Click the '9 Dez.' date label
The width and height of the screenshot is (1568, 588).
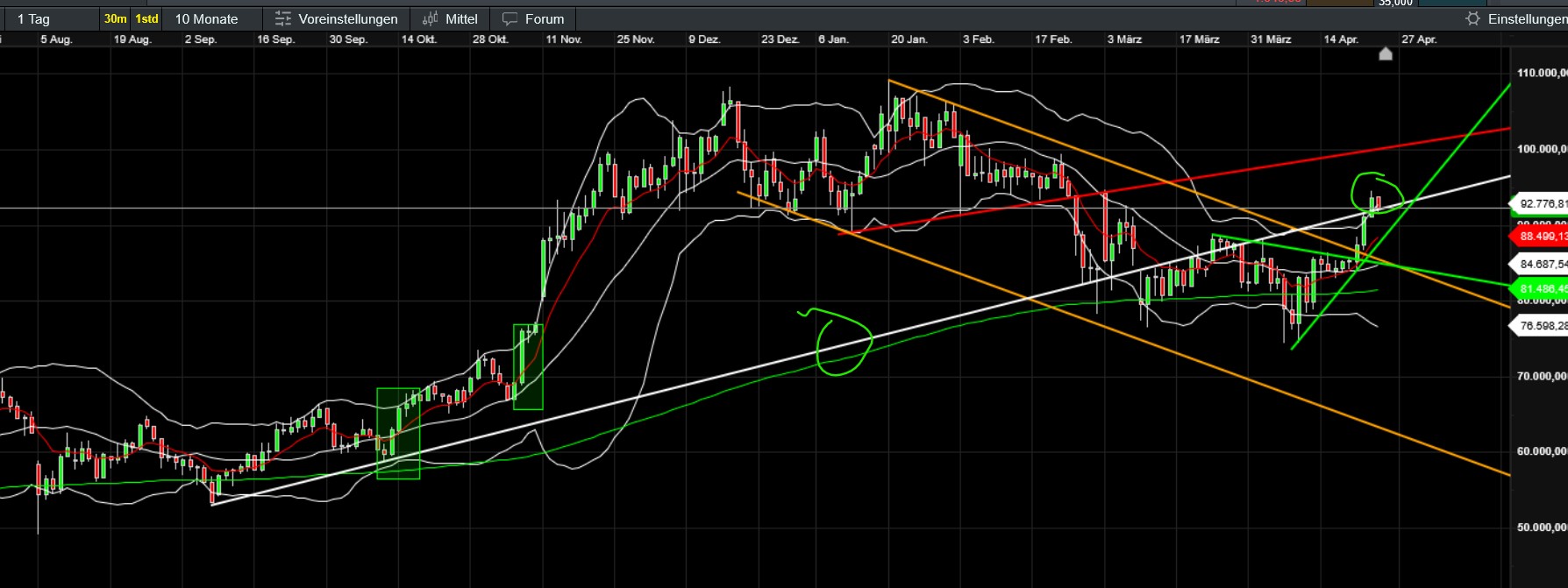click(x=704, y=39)
